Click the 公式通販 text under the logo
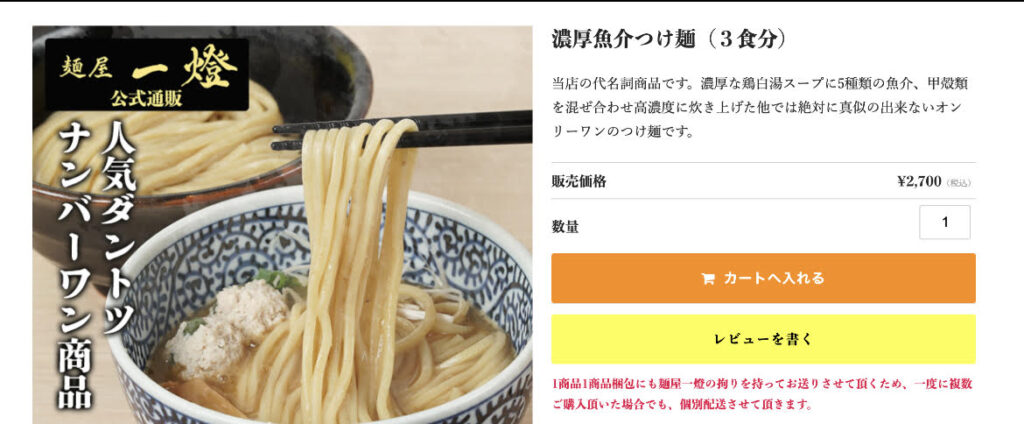Screen dimensions: 1024x424 pos(146,99)
